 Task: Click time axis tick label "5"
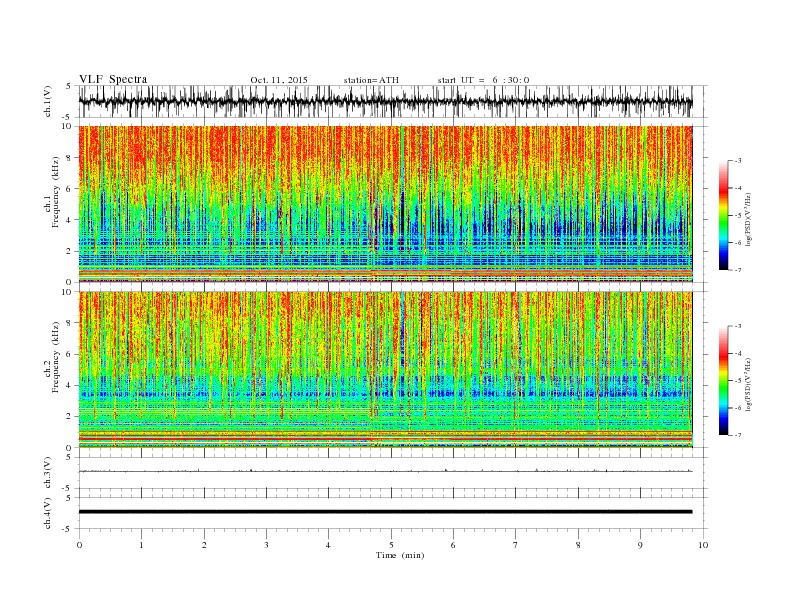(x=391, y=545)
